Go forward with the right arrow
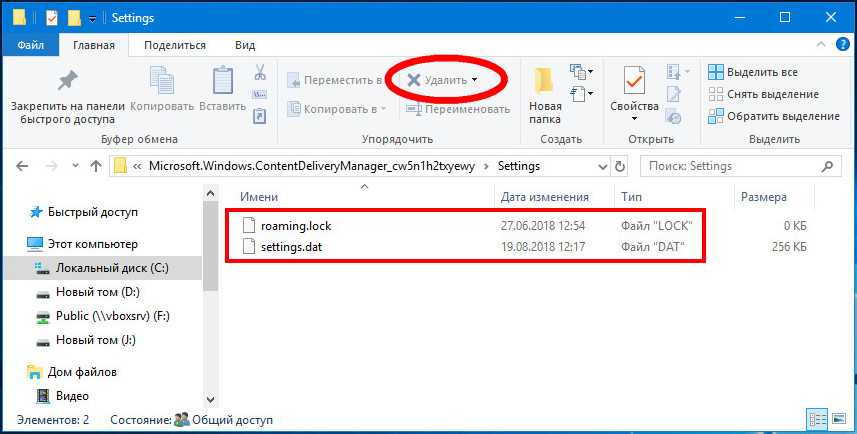Image resolution: width=857 pixels, height=434 pixels. point(52,166)
